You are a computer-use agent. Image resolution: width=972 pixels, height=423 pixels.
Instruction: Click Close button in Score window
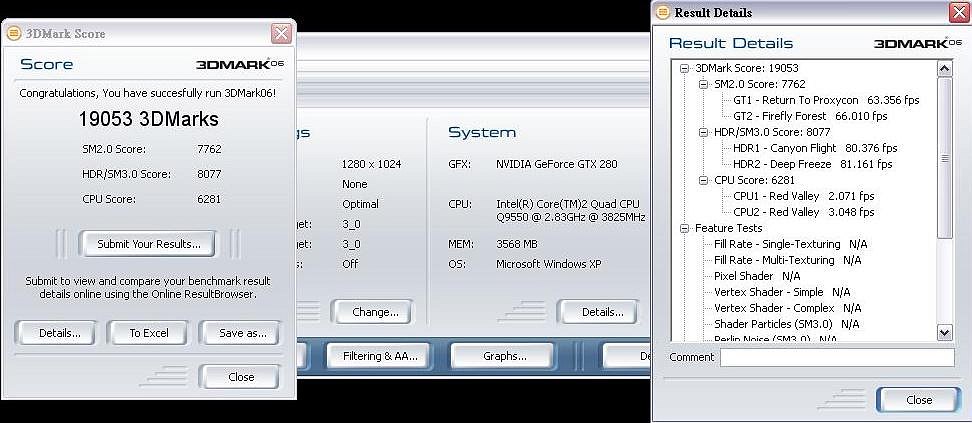pos(240,376)
